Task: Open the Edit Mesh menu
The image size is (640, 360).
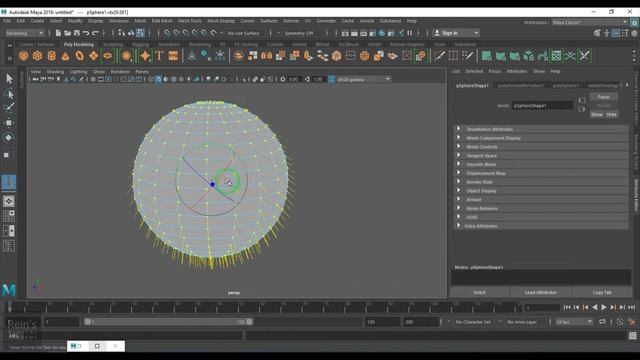Action: coord(162,21)
